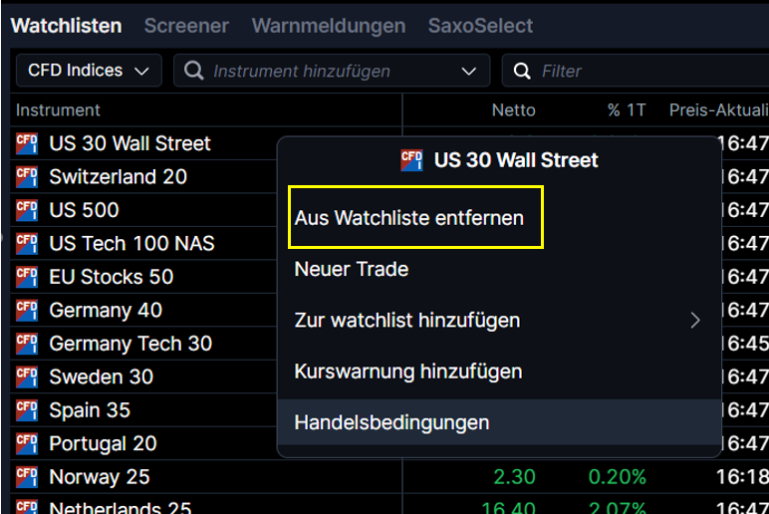The height and width of the screenshot is (514, 769).
Task: Select Kurswarnung hinzufügen menu entry
Action: (x=408, y=372)
